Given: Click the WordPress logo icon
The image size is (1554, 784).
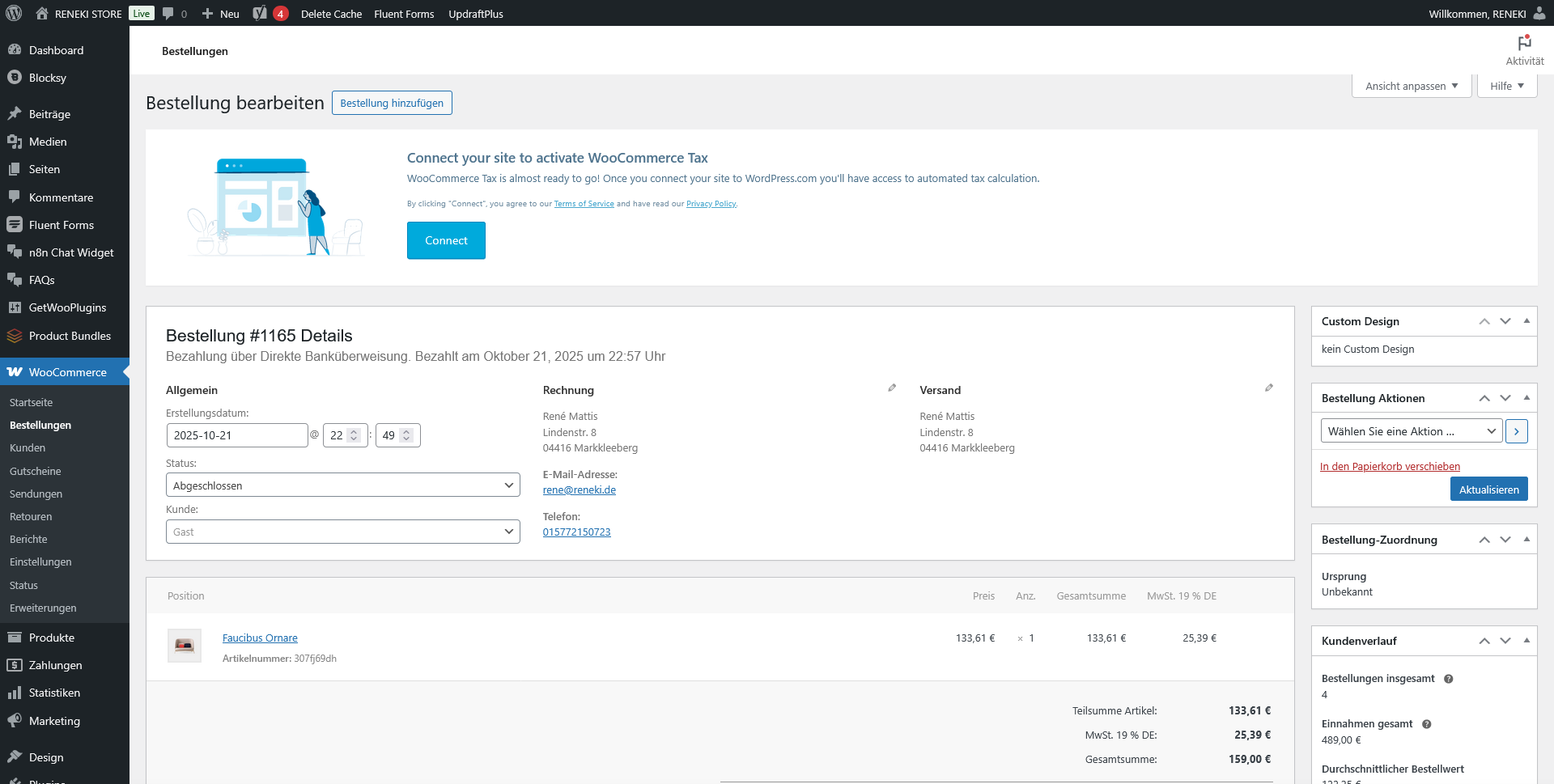Looking at the screenshot, I should pos(14,14).
